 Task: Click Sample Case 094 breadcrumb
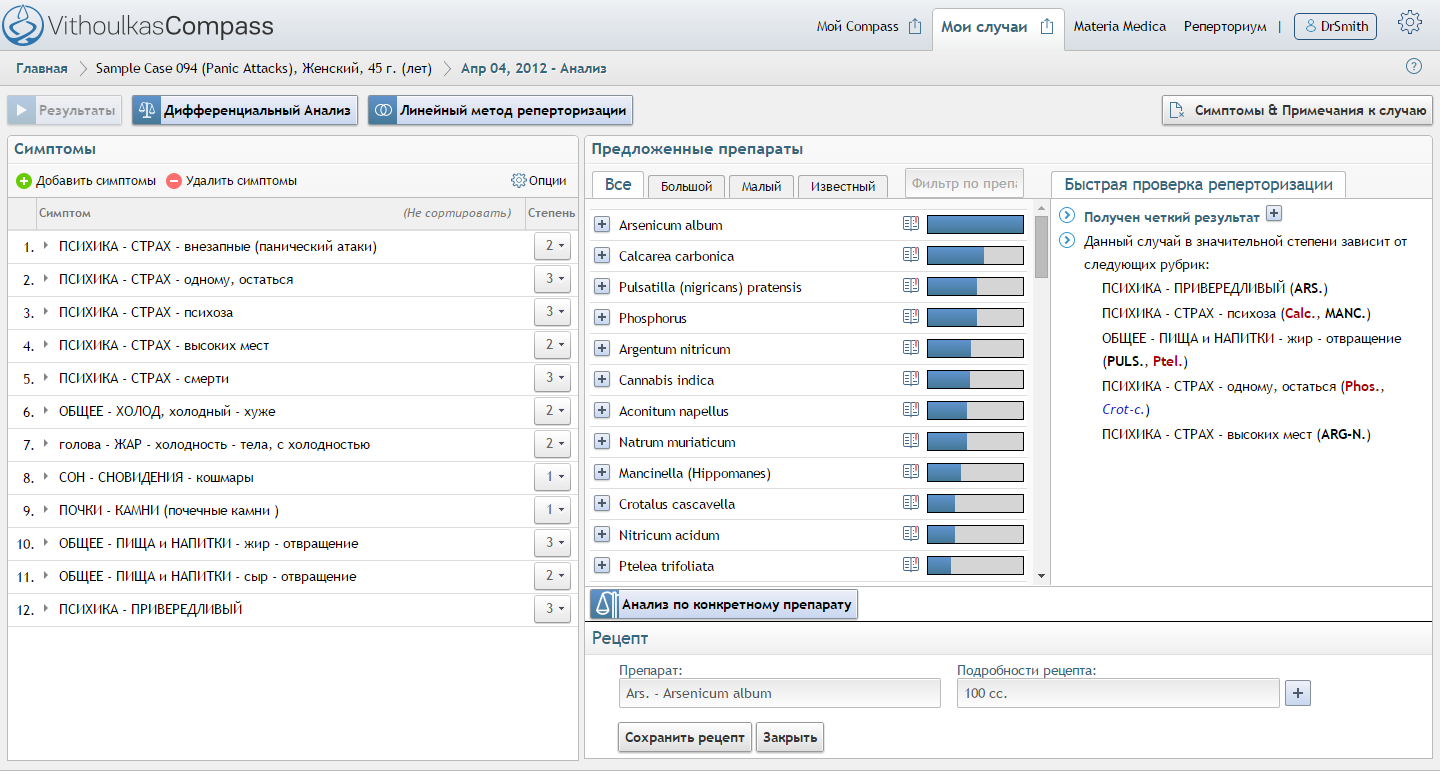264,68
